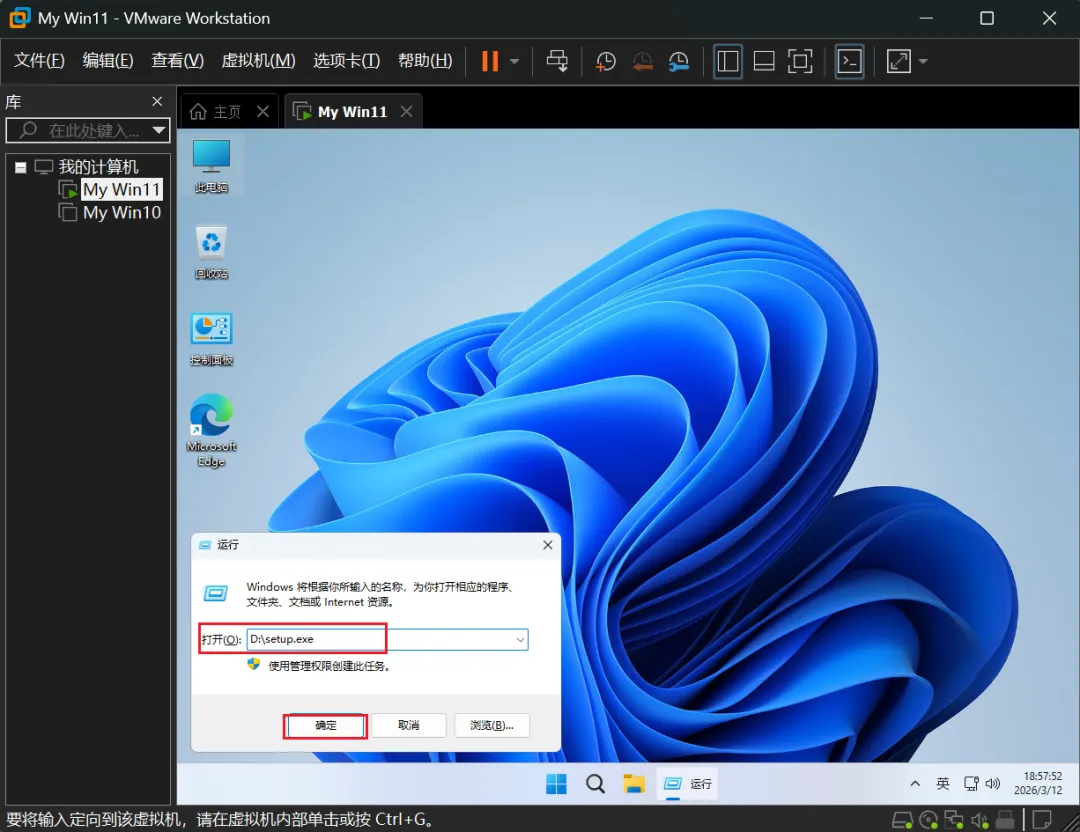Screen dimensions: 1080x832
Task: Click the 英 input method indicator
Action: [x=943, y=784]
